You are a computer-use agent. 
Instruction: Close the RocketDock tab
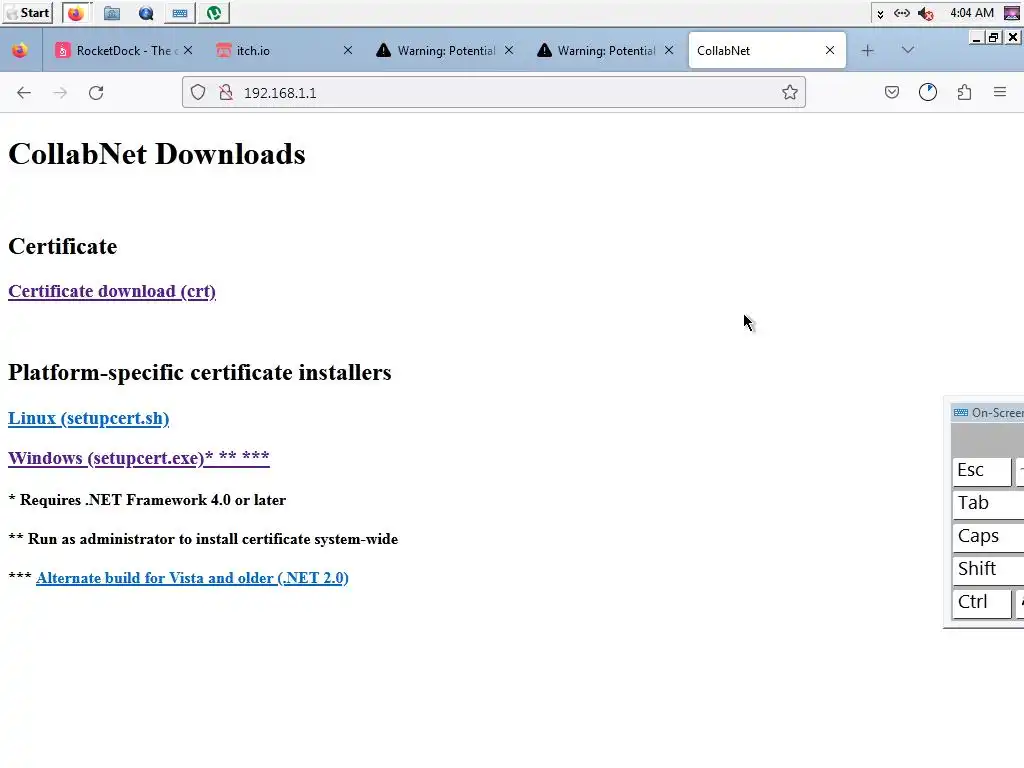188,50
